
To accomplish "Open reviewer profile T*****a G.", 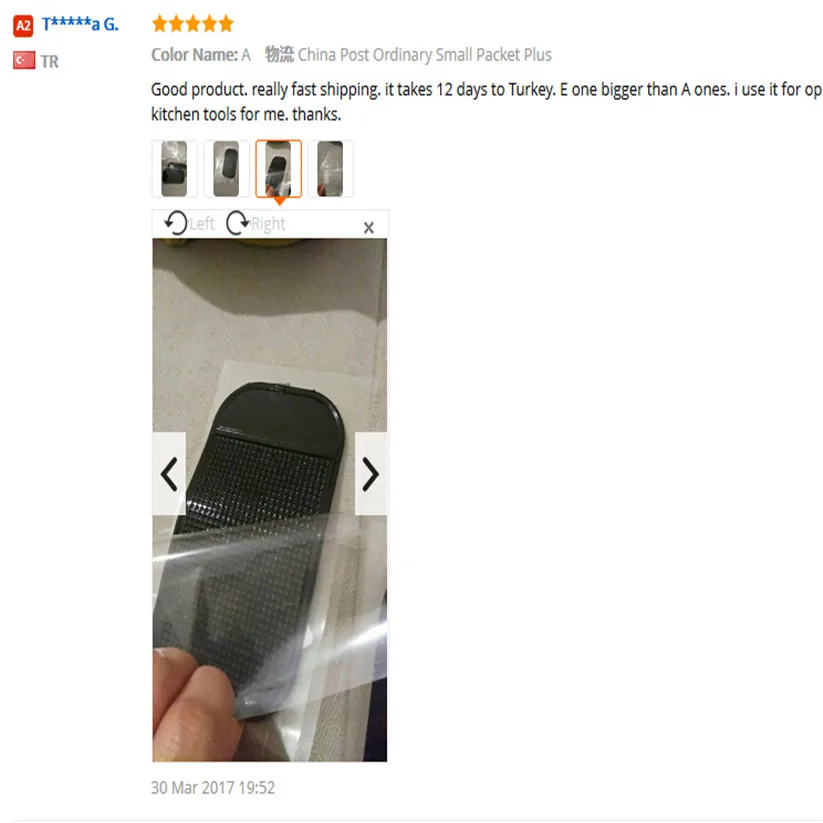I will 80,24.
